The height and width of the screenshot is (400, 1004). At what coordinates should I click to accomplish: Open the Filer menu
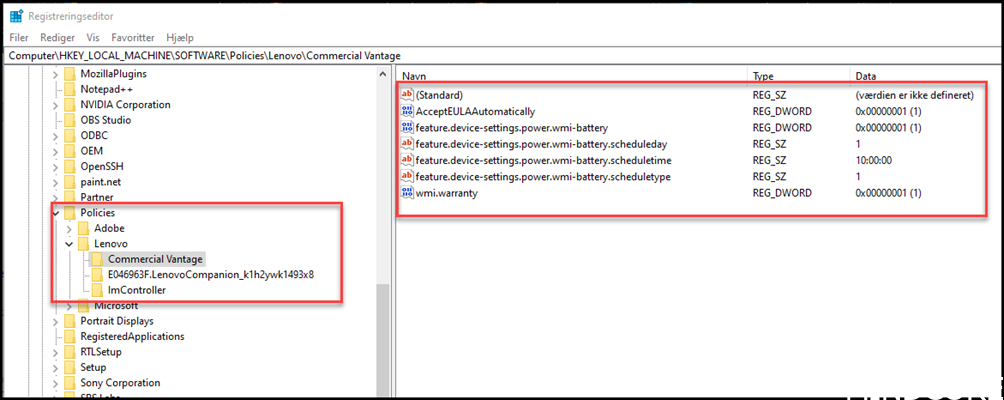(19, 38)
